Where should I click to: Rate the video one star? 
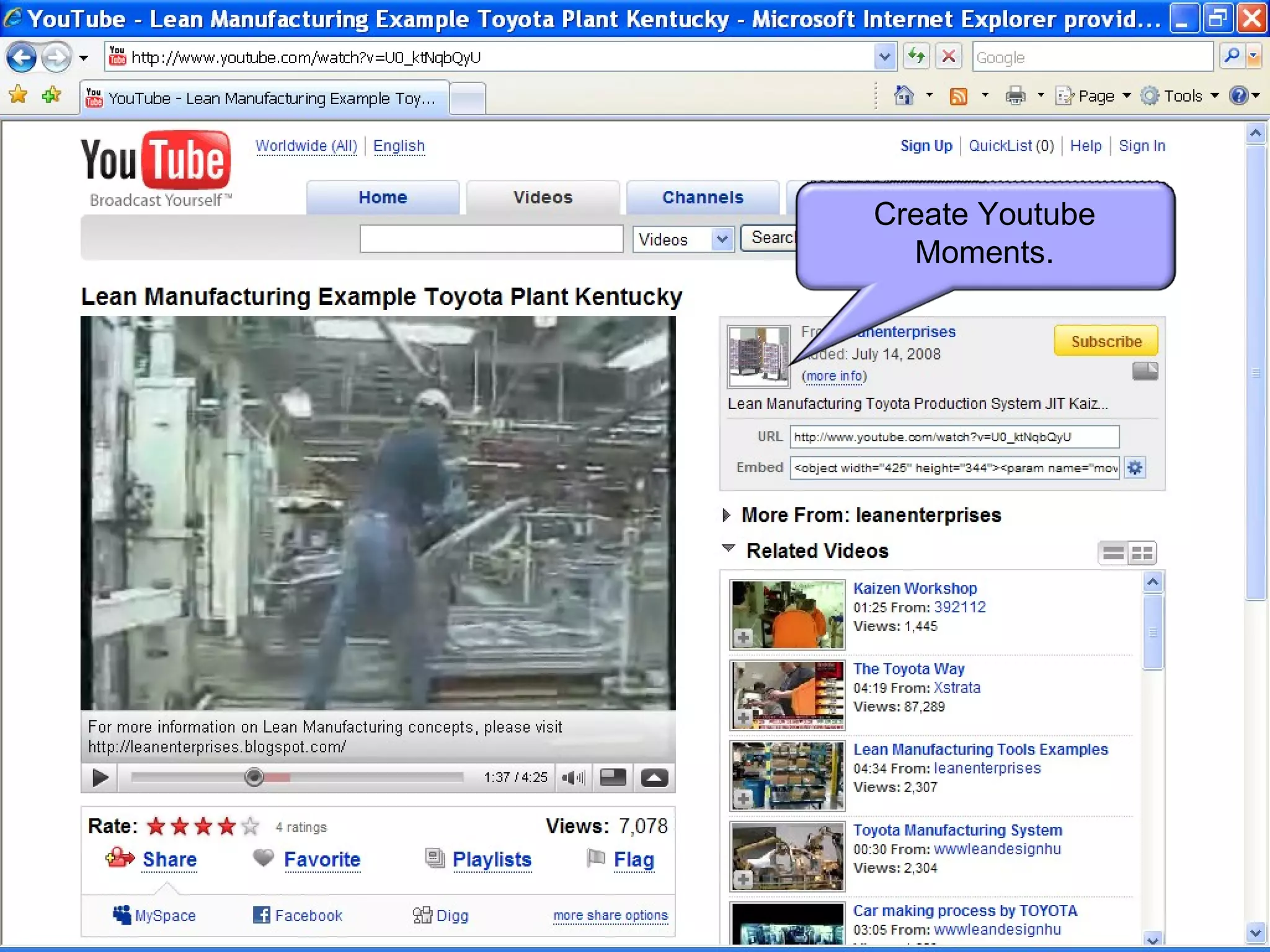156,826
